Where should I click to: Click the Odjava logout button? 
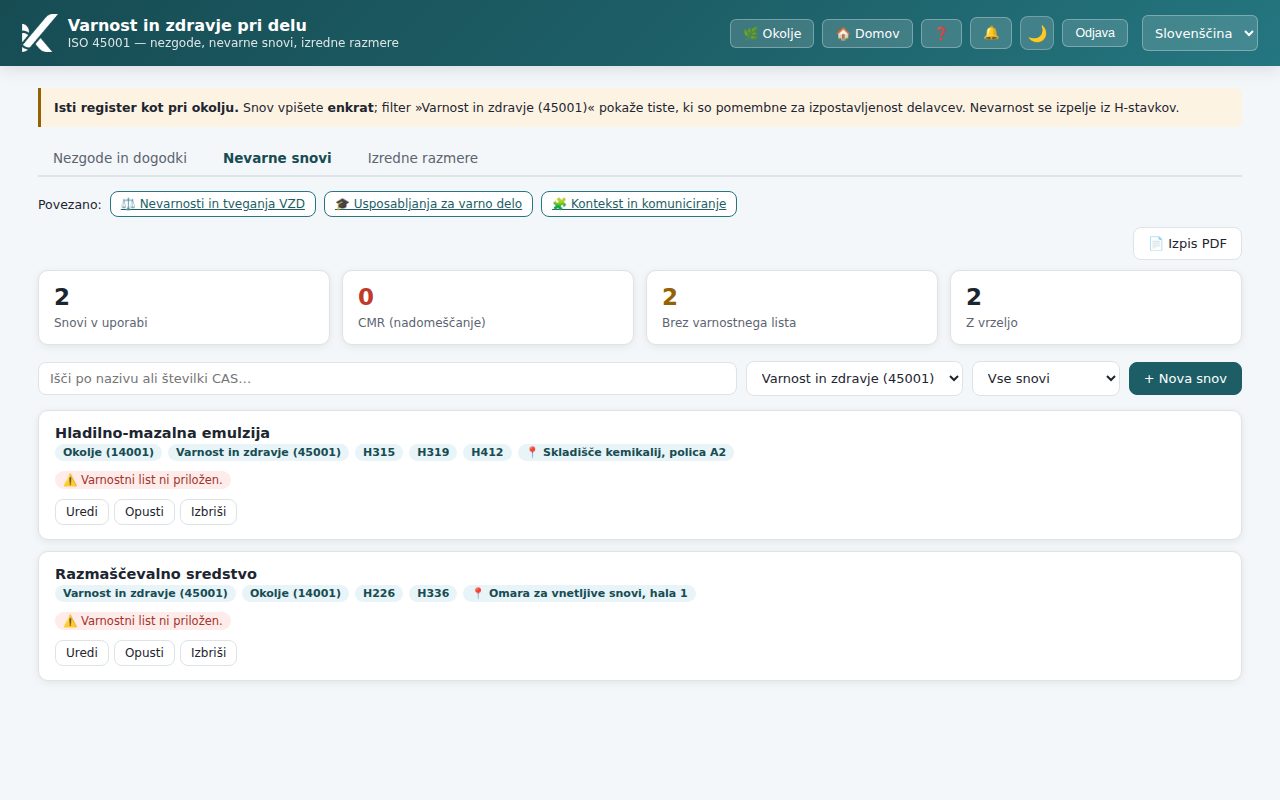tap(1095, 33)
